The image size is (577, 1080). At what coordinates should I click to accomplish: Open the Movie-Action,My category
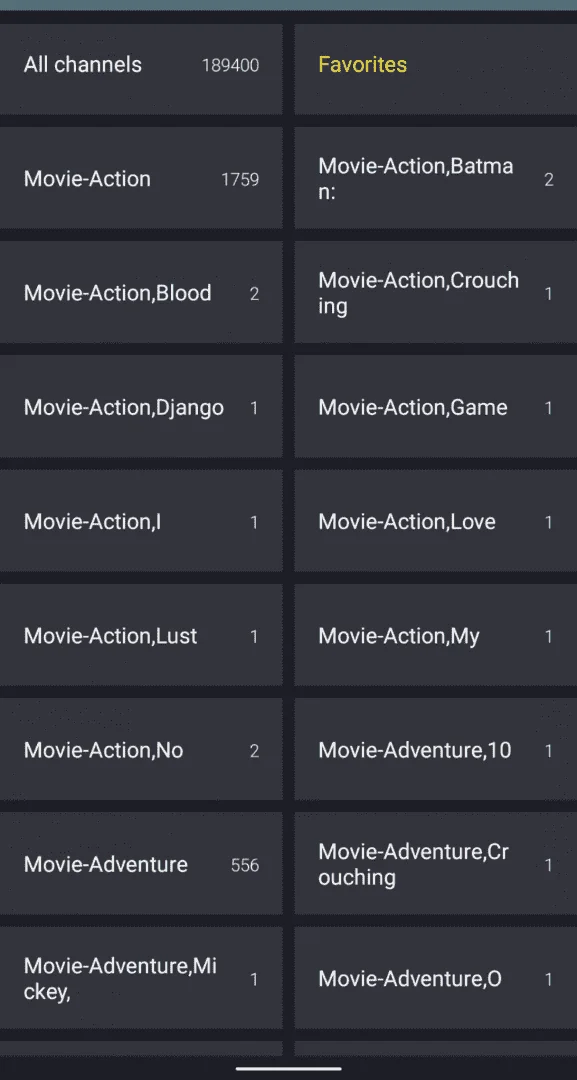tap(436, 636)
